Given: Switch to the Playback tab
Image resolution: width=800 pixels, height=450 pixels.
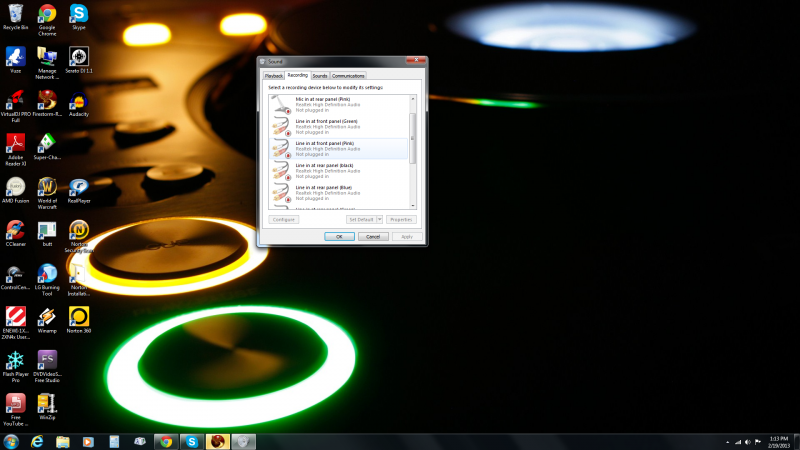Looking at the screenshot, I should click(x=274, y=76).
